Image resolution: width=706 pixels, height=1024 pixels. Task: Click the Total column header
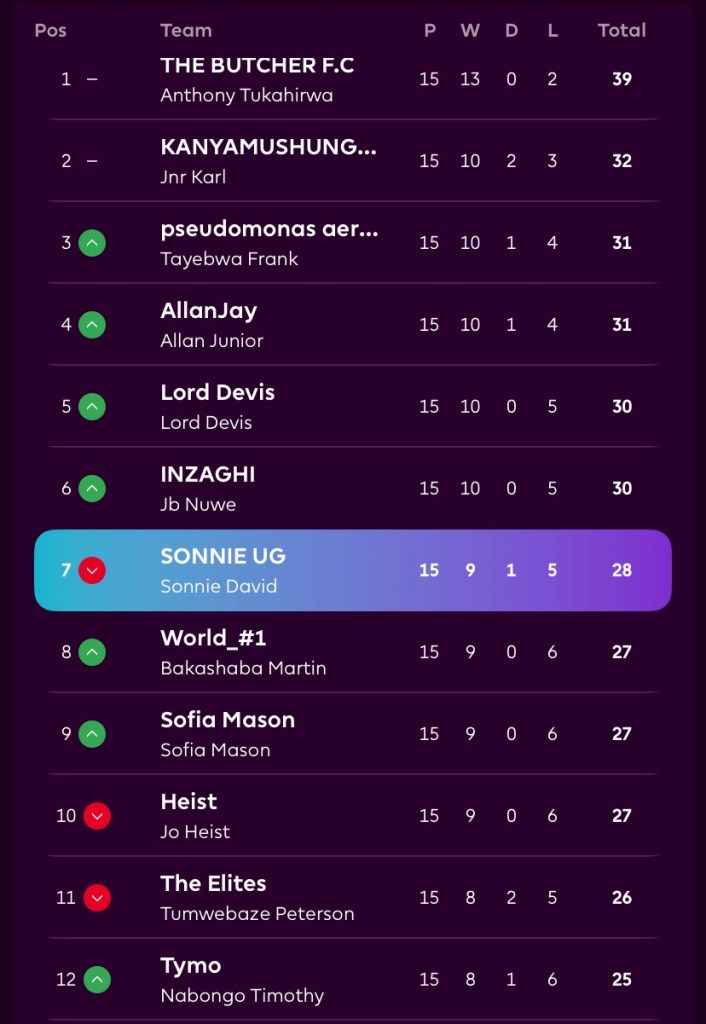621,30
